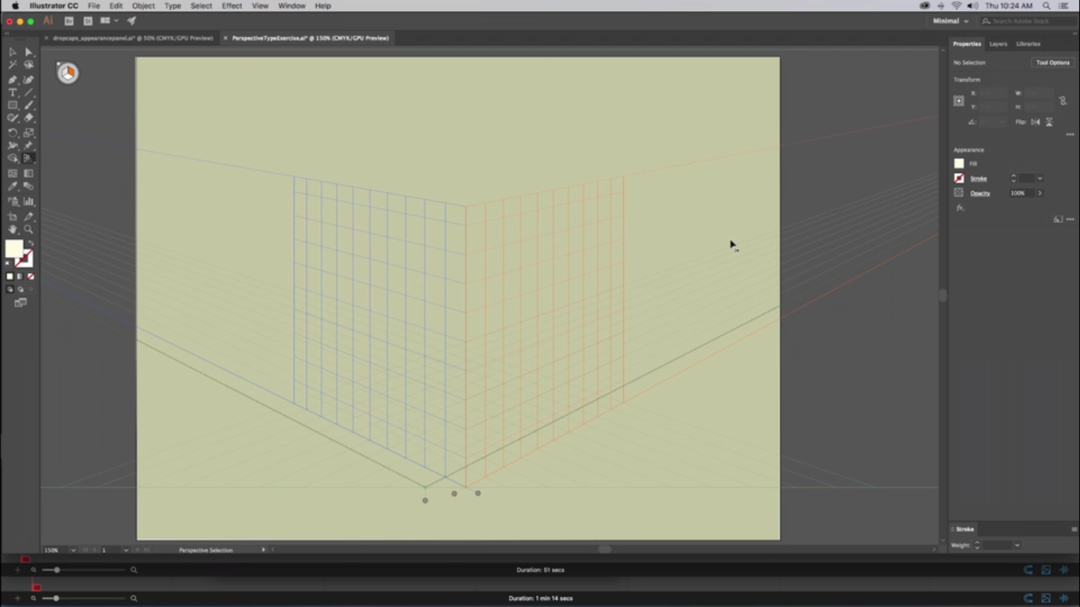Select the Gradient tool
Image resolution: width=1080 pixels, height=607 pixels.
coord(28,172)
